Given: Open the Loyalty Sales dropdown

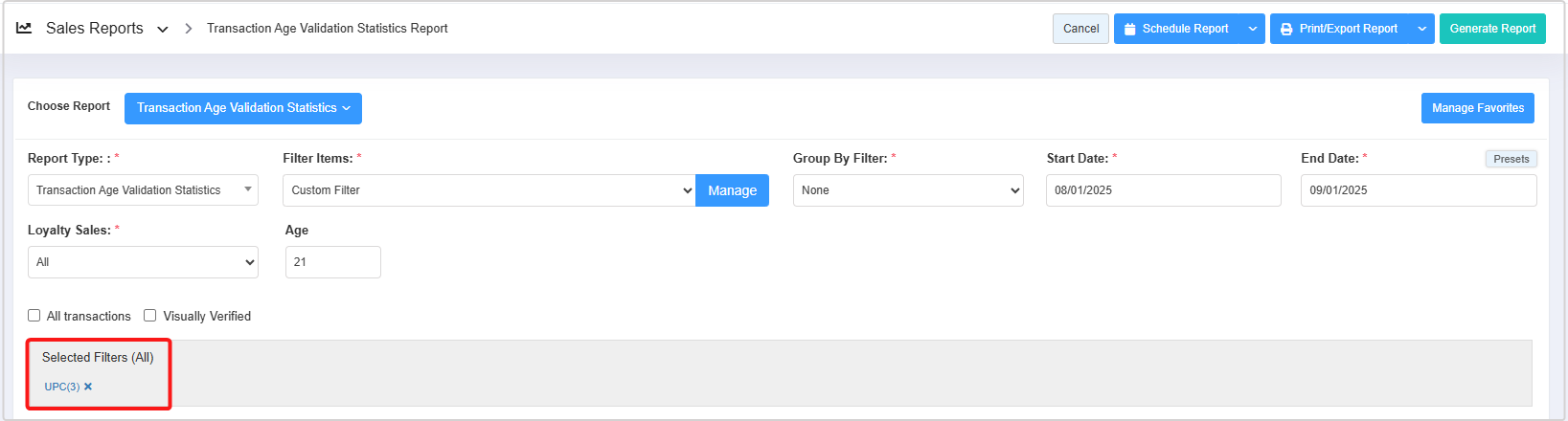Looking at the screenshot, I should point(143,262).
